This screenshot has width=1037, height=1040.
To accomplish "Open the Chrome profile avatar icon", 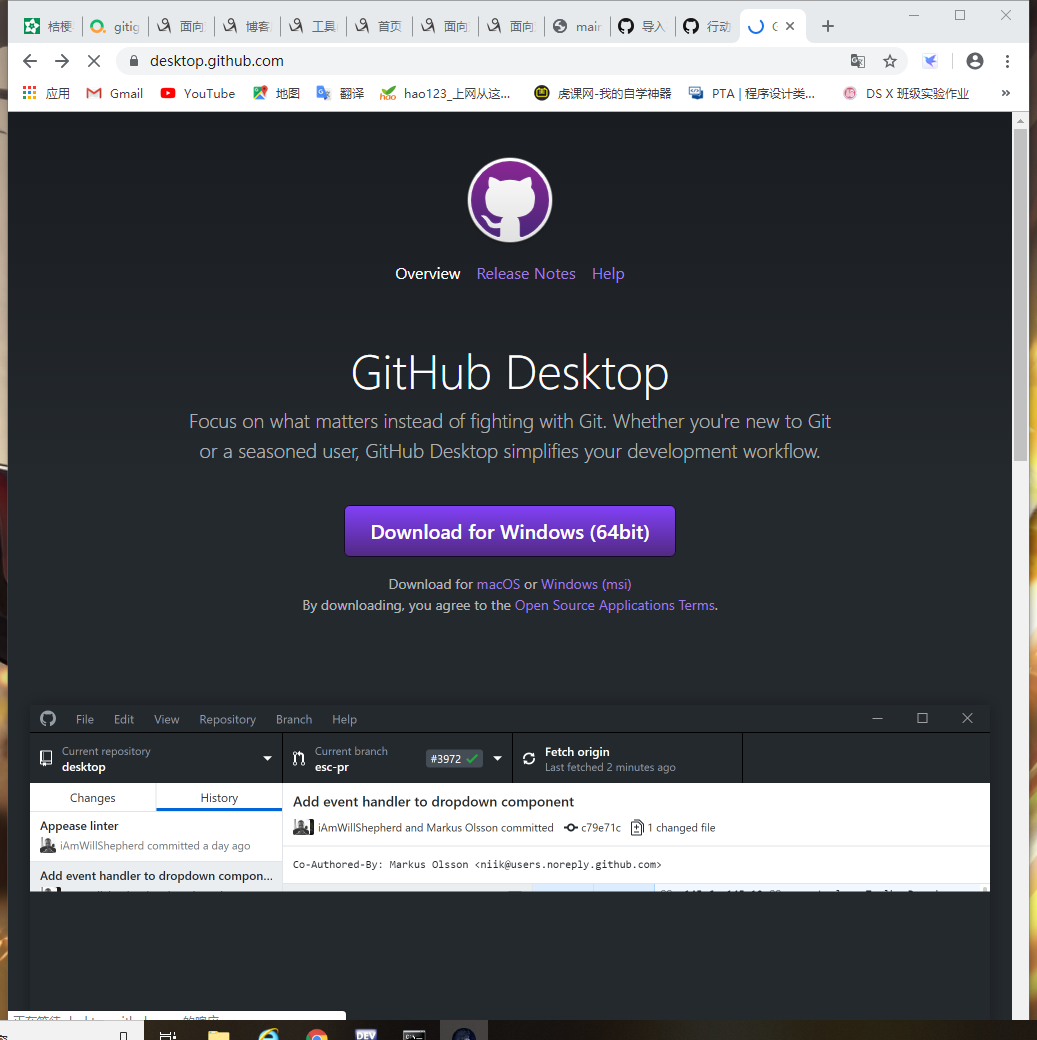I will (x=975, y=61).
